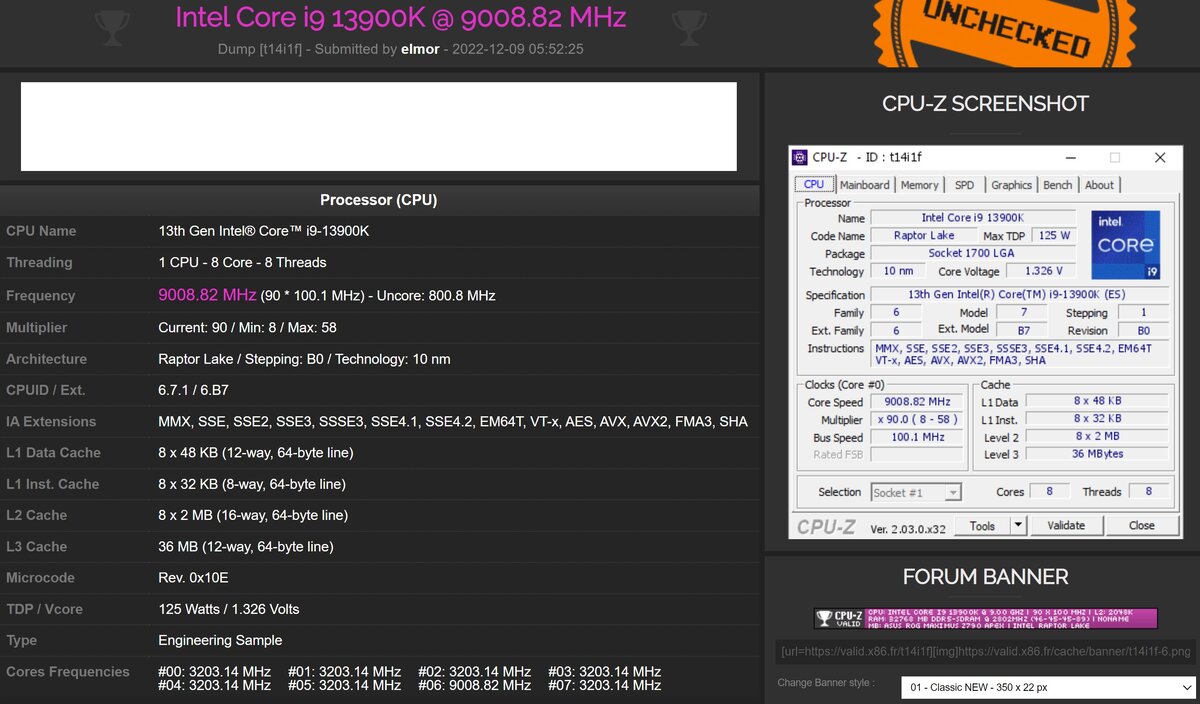This screenshot has height=704, width=1200.
Task: Click the elmor submitter link
Action: tap(420, 48)
